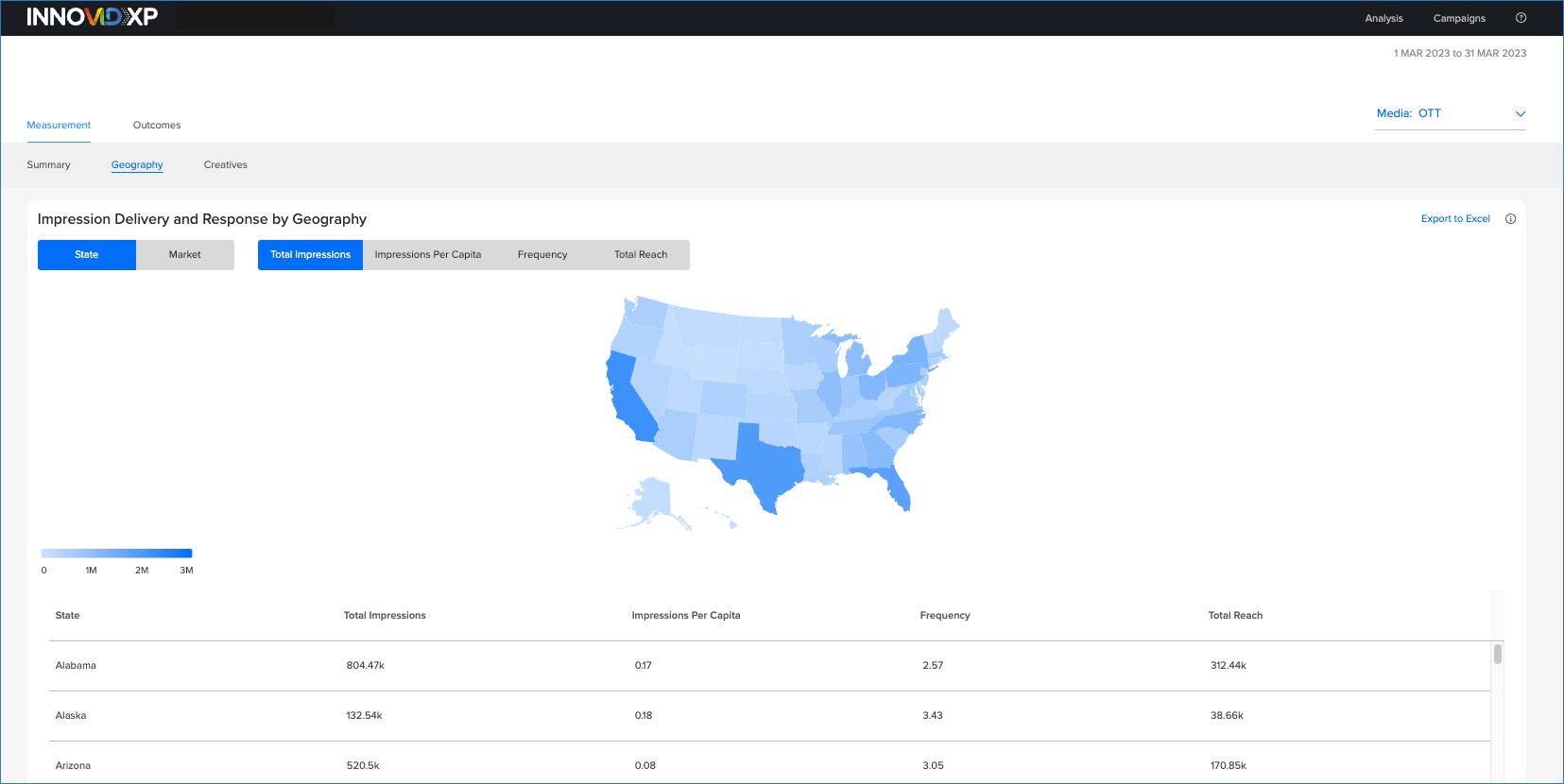Open the Campaigns menu
Image resolution: width=1564 pixels, height=784 pixels.
click(1459, 18)
